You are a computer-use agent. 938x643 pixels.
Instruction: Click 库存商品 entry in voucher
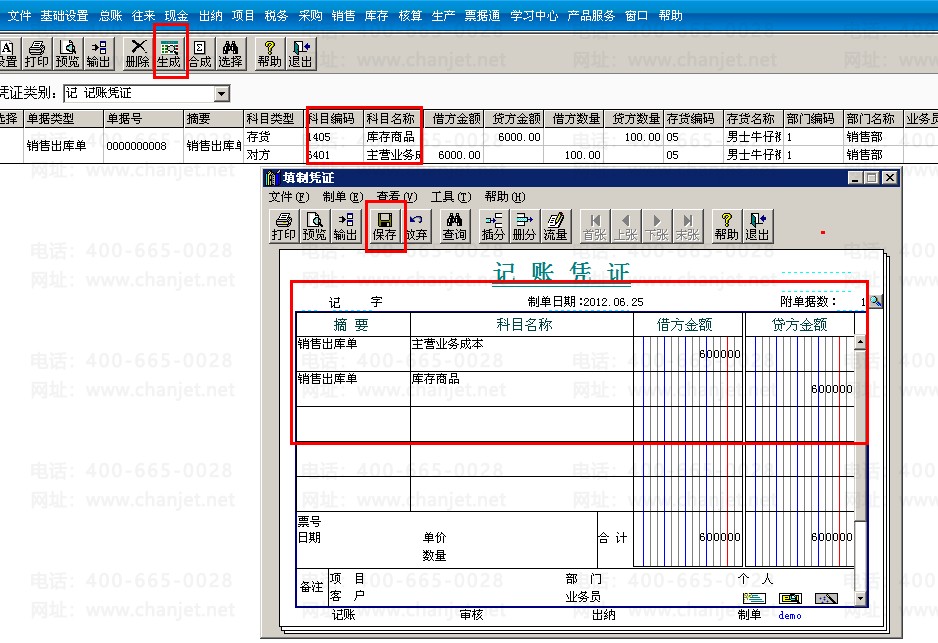436,379
